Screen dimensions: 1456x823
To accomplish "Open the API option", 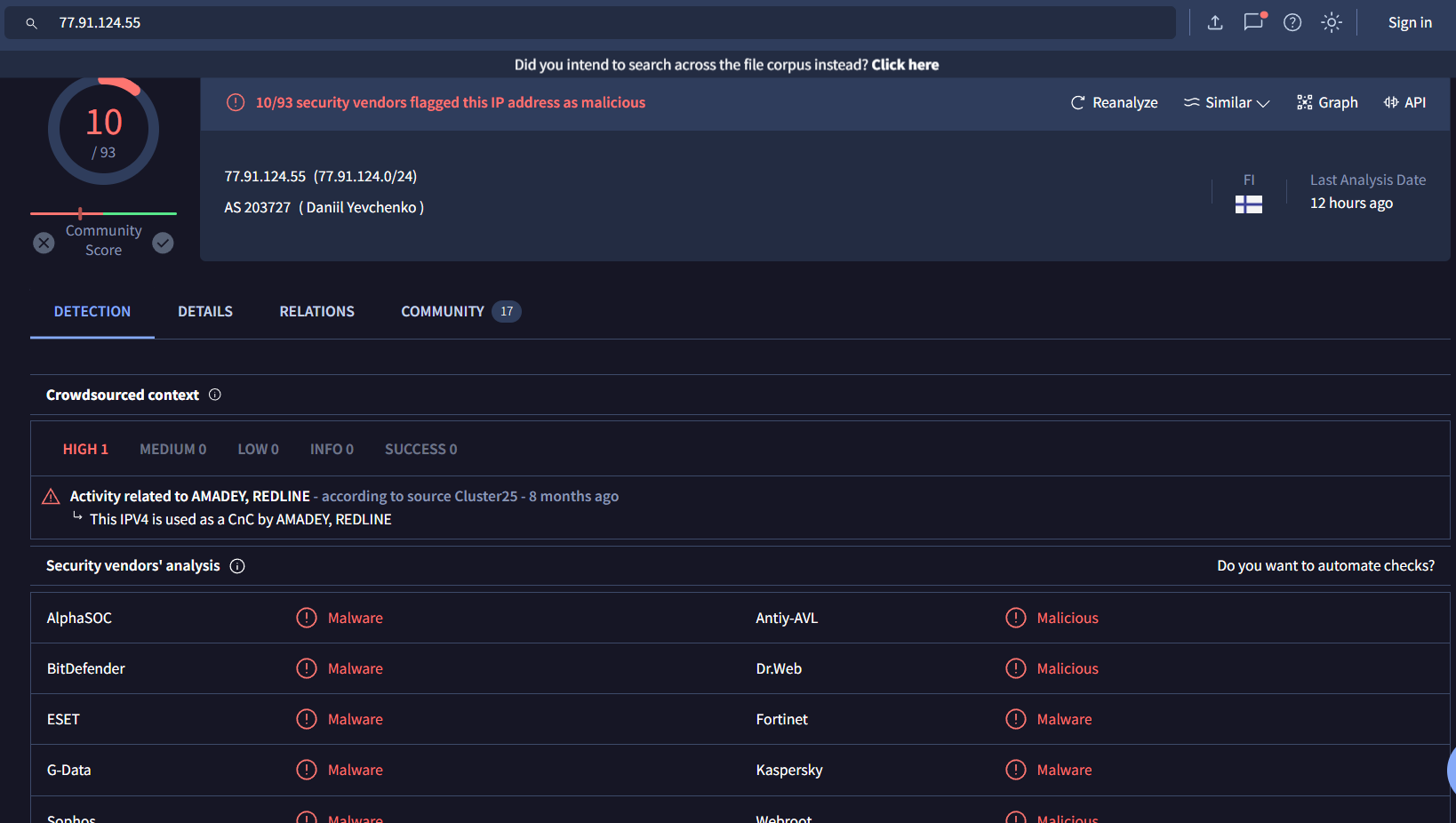I will 1404,103.
